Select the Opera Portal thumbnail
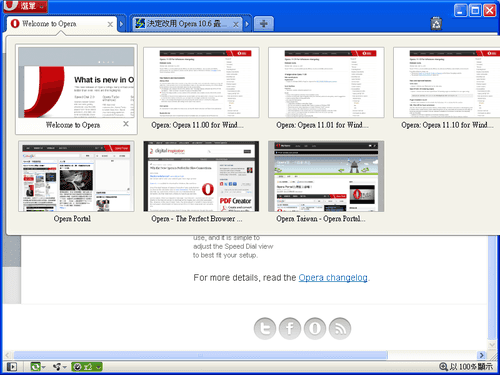Image resolution: width=500 pixels, height=375 pixels. point(76,182)
